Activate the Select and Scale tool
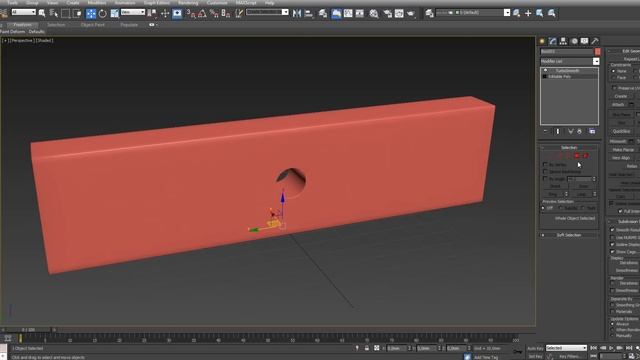 114,13
